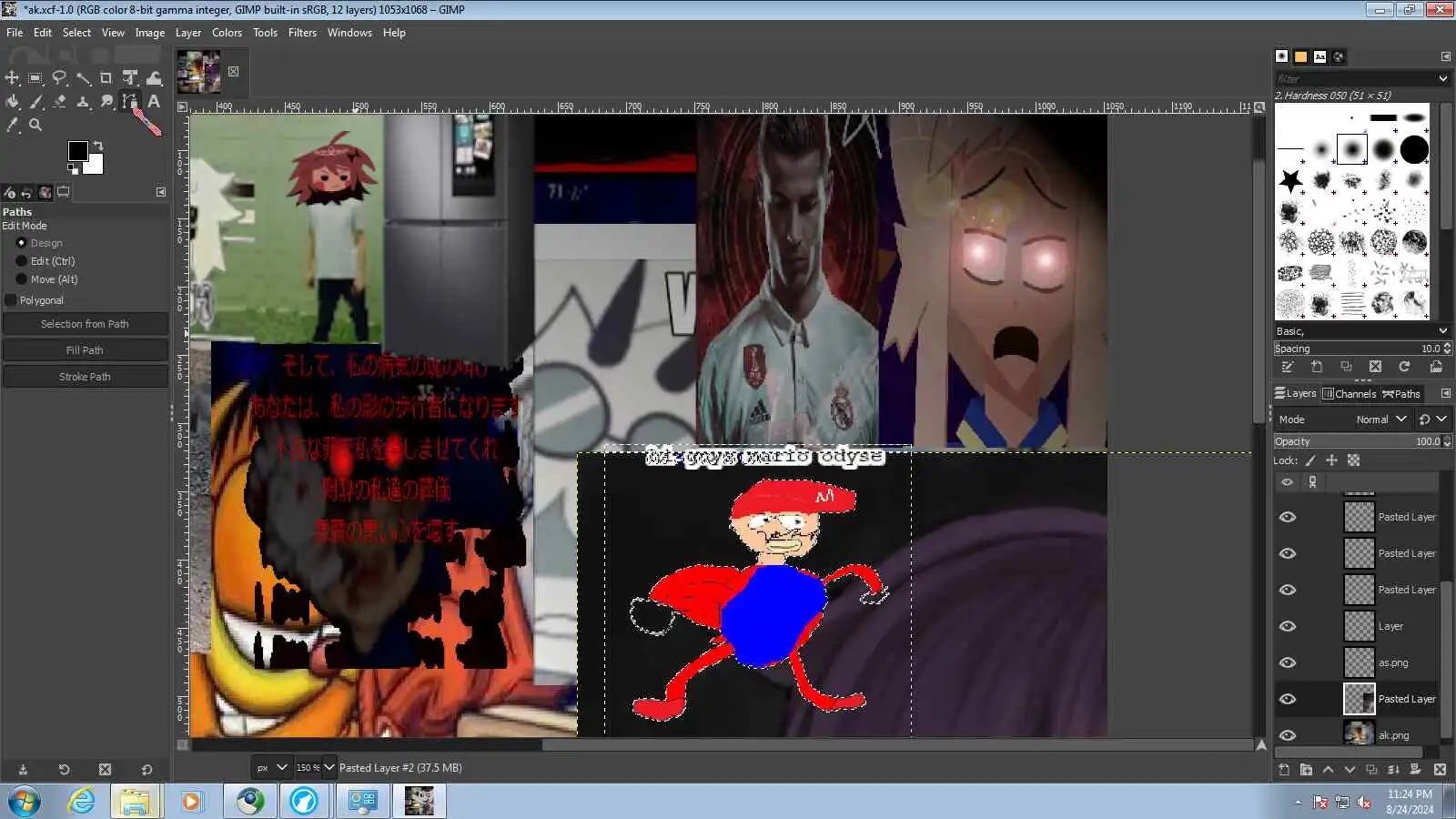The width and height of the screenshot is (1456, 819).
Task: Lower the selected layer one step
Action: click(x=1350, y=770)
